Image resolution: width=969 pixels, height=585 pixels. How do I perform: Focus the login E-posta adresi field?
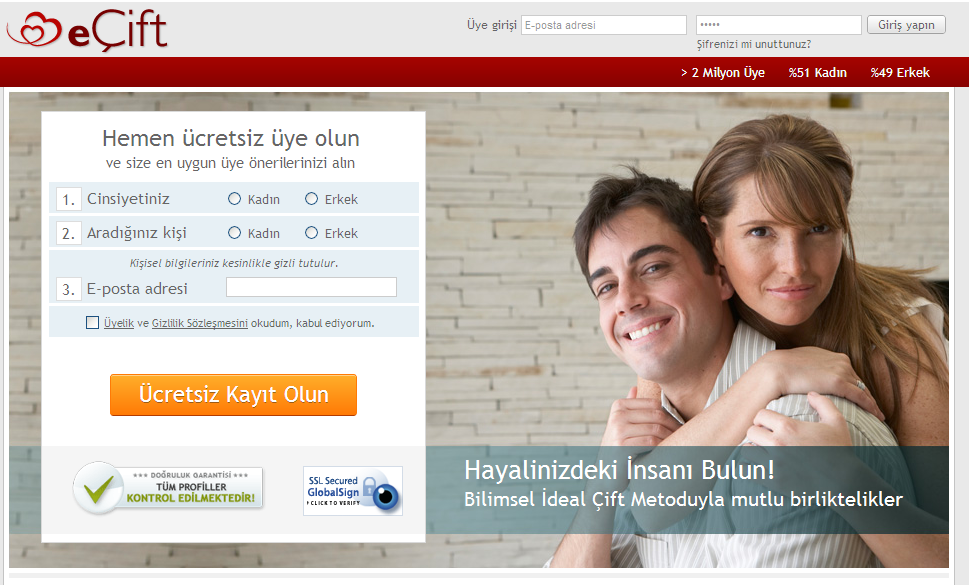pyautogui.click(x=604, y=25)
